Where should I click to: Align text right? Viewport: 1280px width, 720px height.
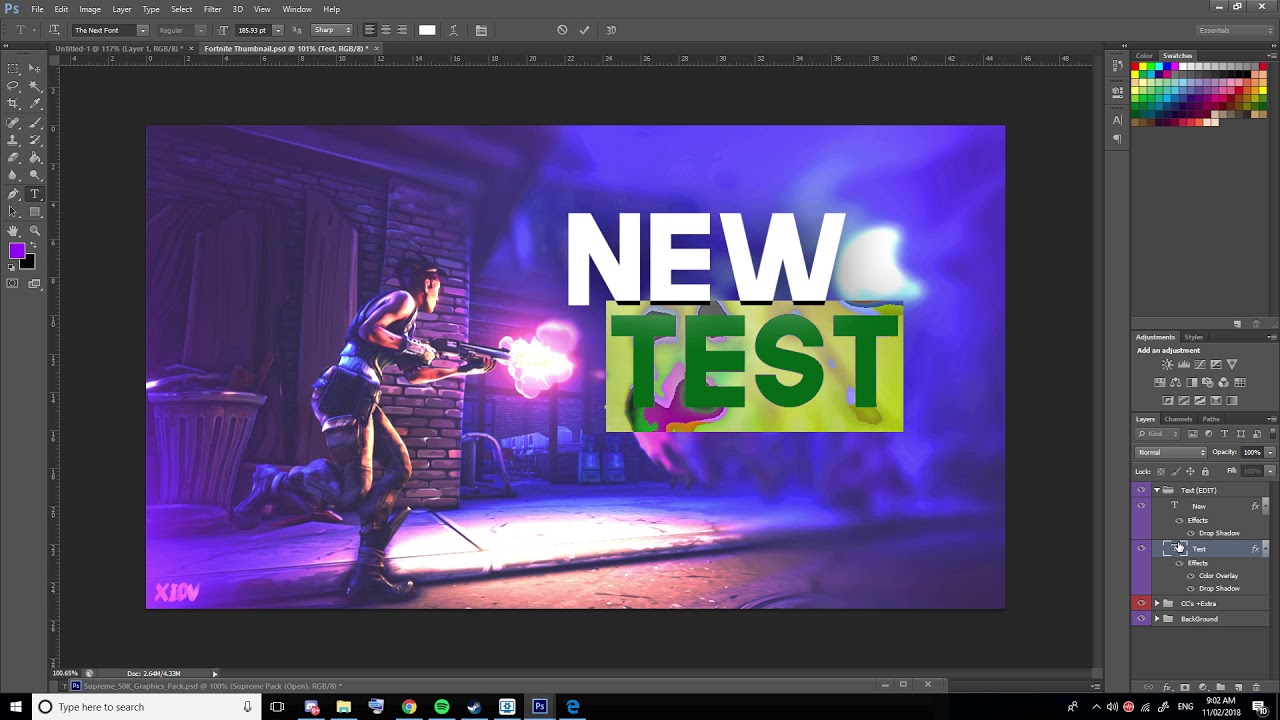(401, 30)
